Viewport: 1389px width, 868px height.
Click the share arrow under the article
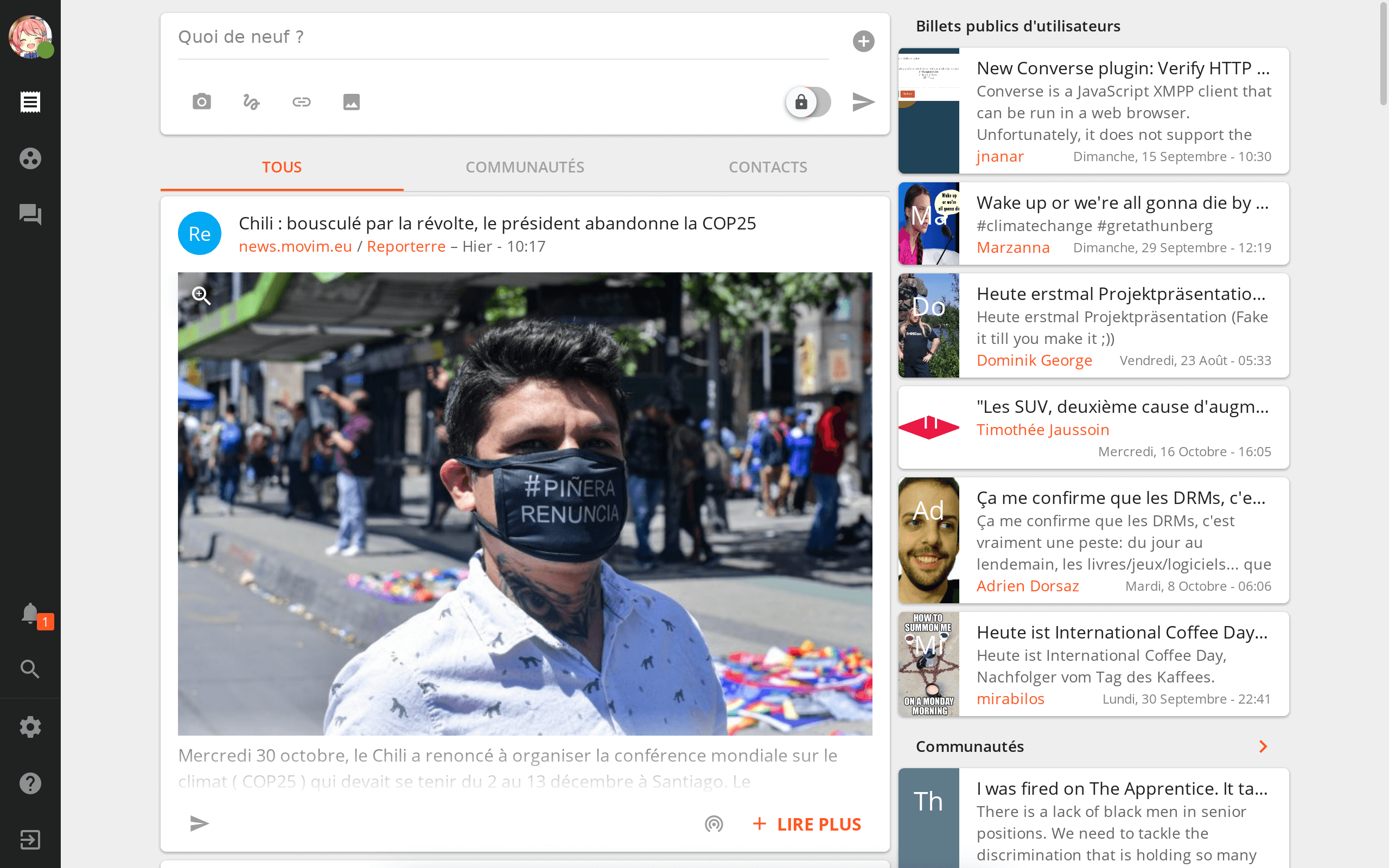pyautogui.click(x=199, y=823)
